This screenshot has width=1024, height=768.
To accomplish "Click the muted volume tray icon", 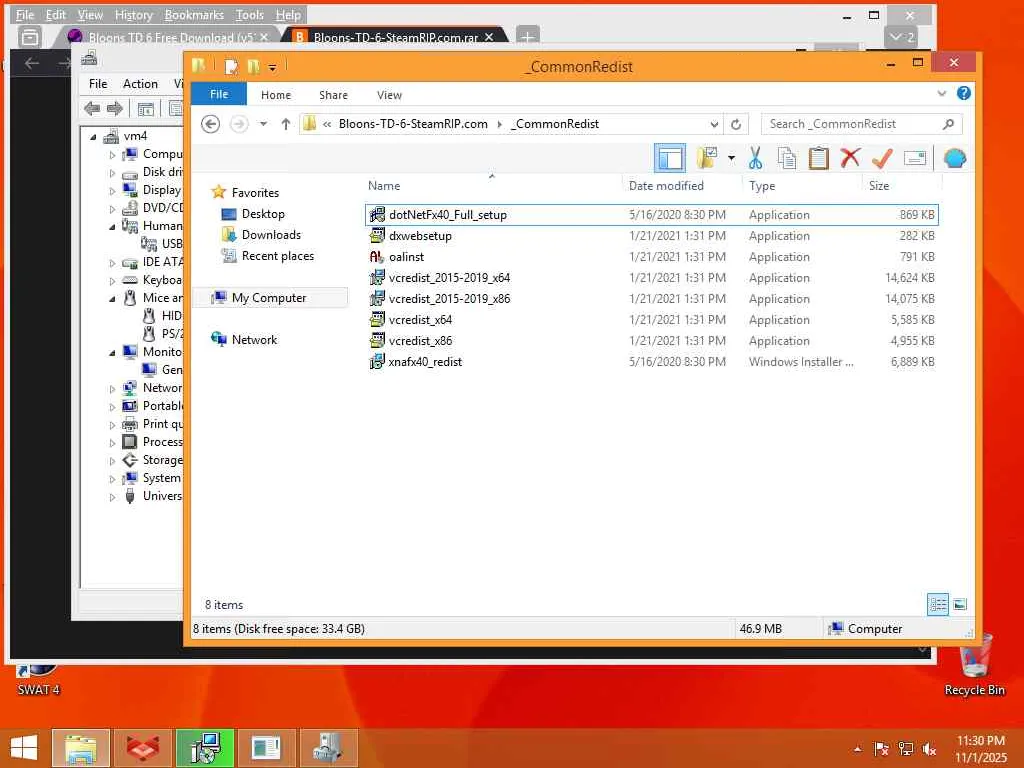I will click(929, 749).
